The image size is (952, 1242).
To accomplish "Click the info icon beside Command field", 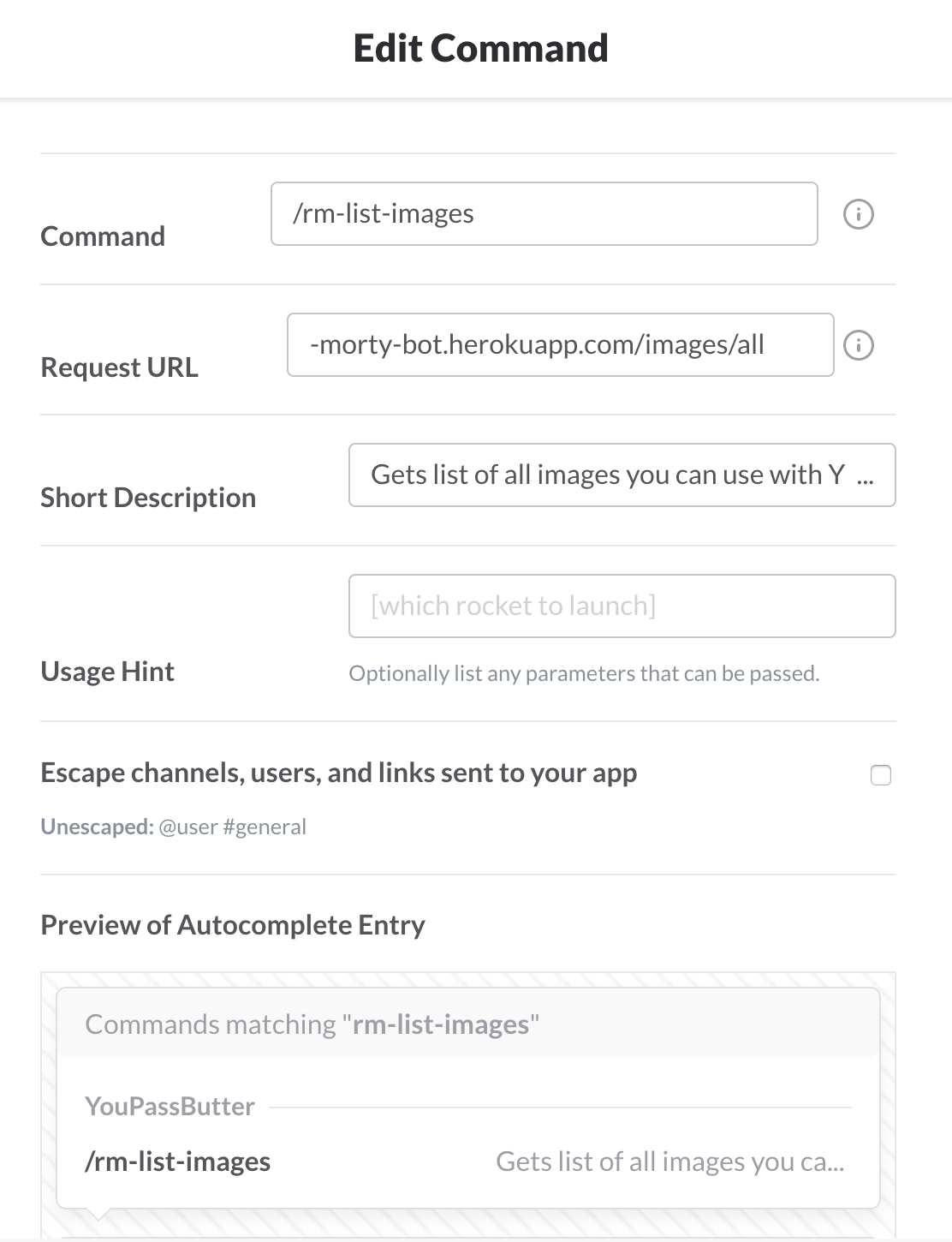I will click(x=859, y=214).
